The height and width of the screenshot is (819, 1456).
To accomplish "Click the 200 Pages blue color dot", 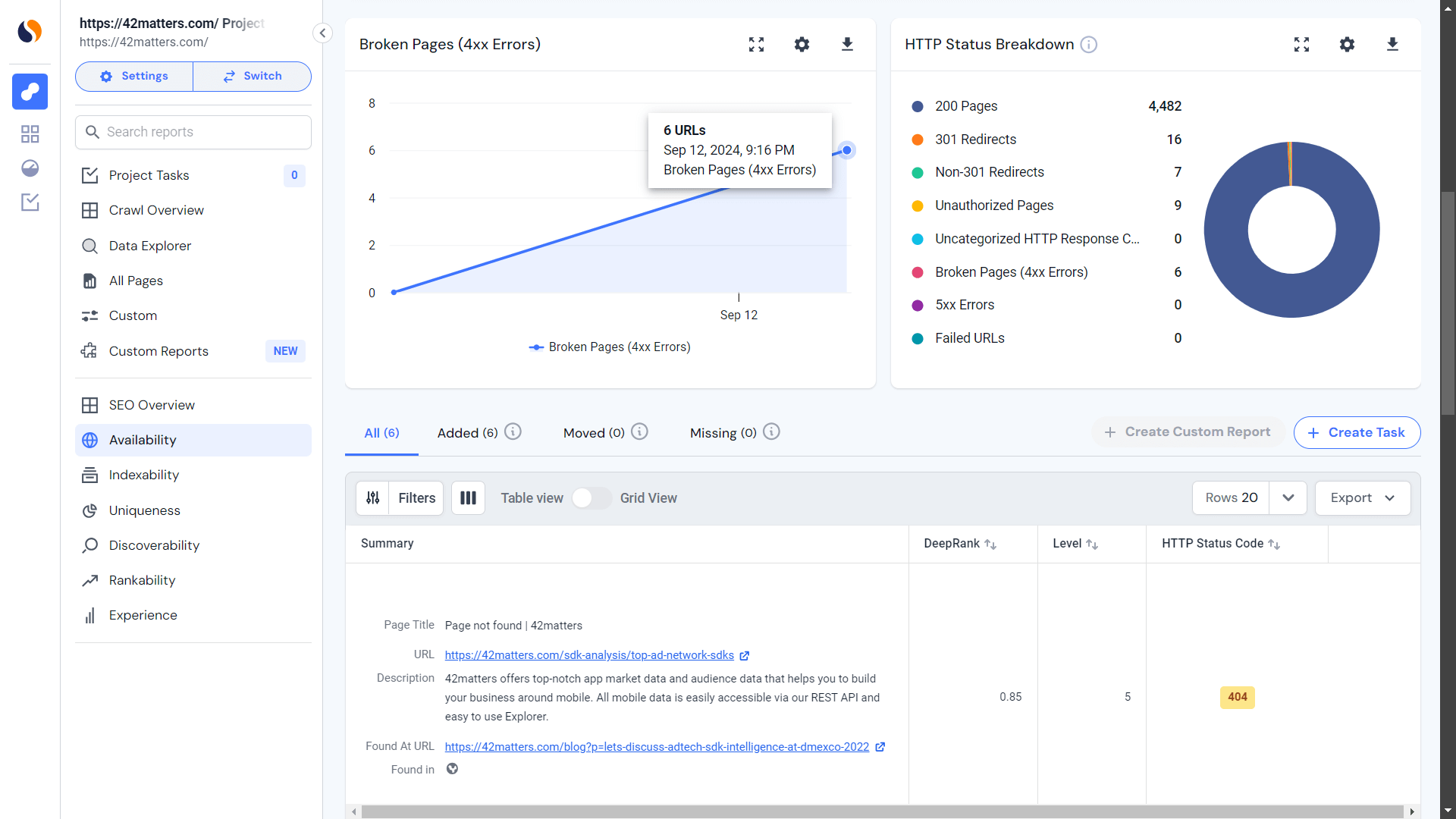I will 918,107.
